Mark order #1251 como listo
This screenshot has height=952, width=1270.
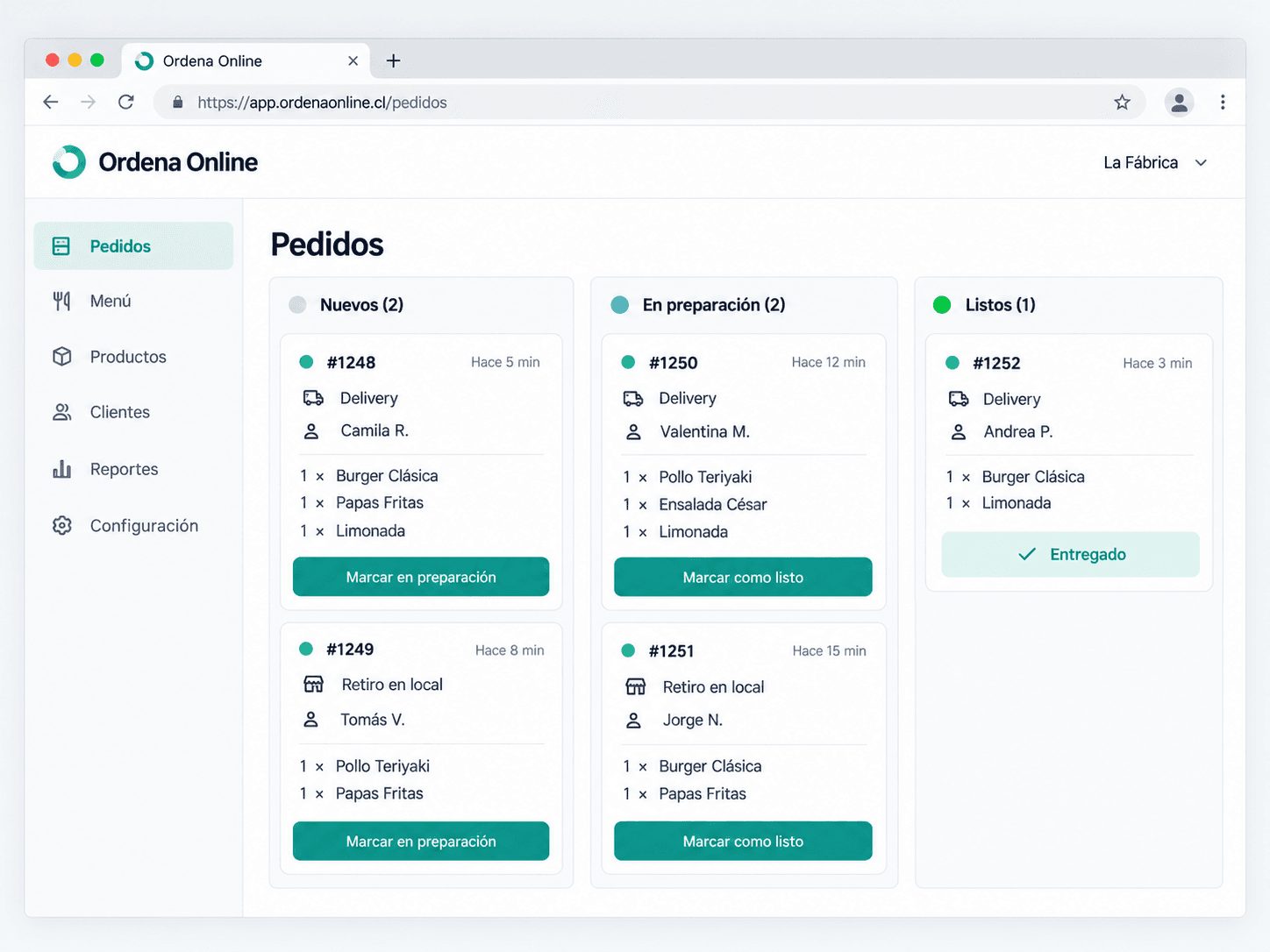[x=743, y=842]
